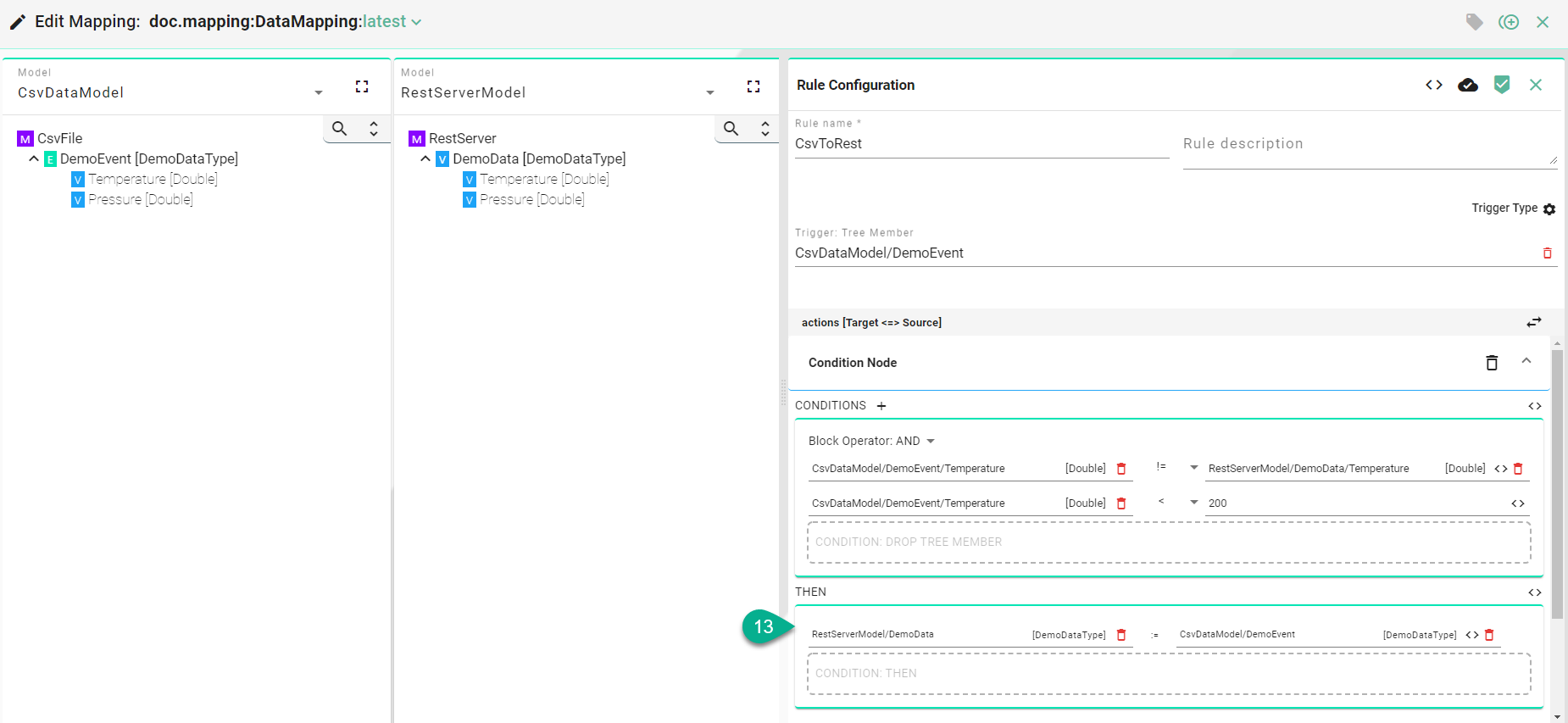Maximize the CsvDataModel panel
Screen dimensions: 1568x723
tap(362, 86)
